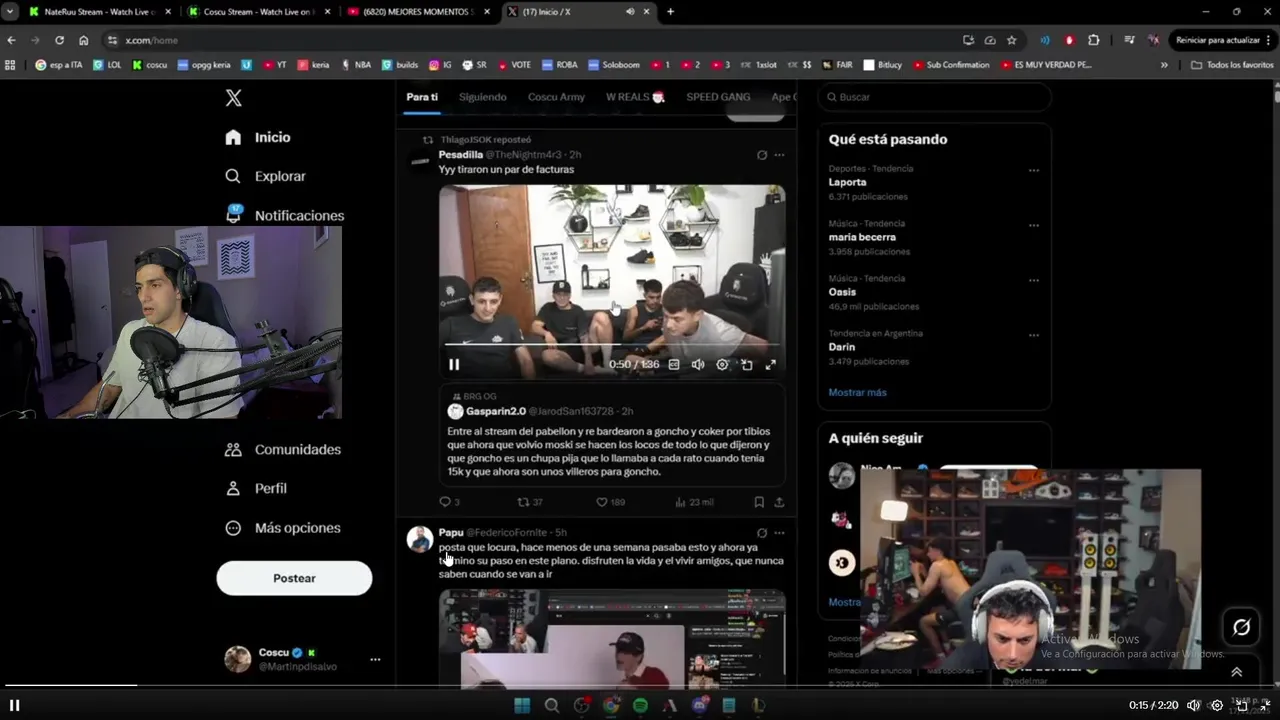Open outer video player settings
This screenshot has height=720, width=1280.
[1217, 705]
